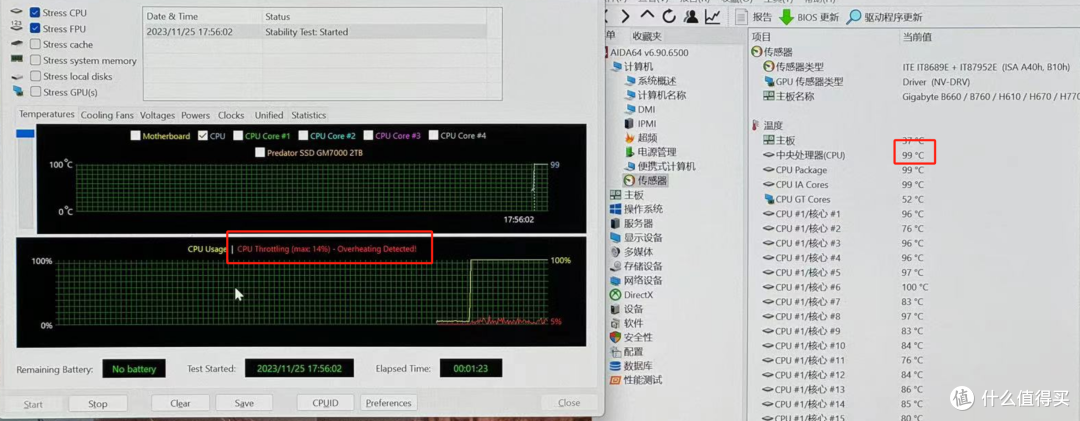The height and width of the screenshot is (421, 1080).
Task: Check the Predator SSD GM7000 2TB checkbox
Action: point(260,152)
